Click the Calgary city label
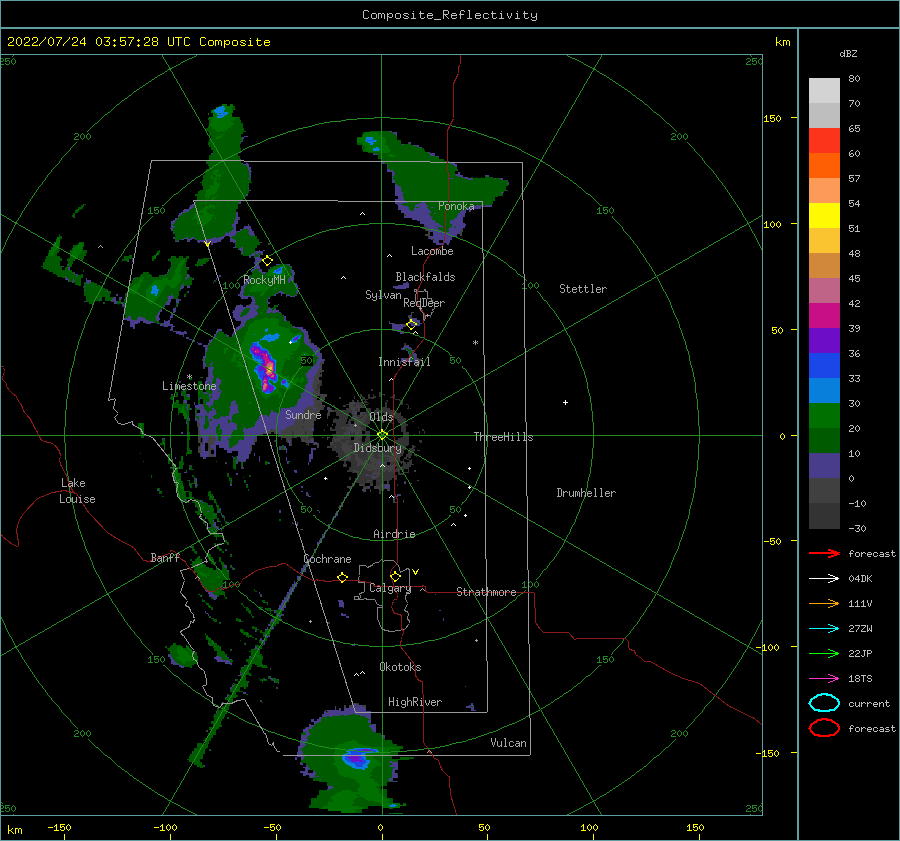900x841 pixels. 390,588
